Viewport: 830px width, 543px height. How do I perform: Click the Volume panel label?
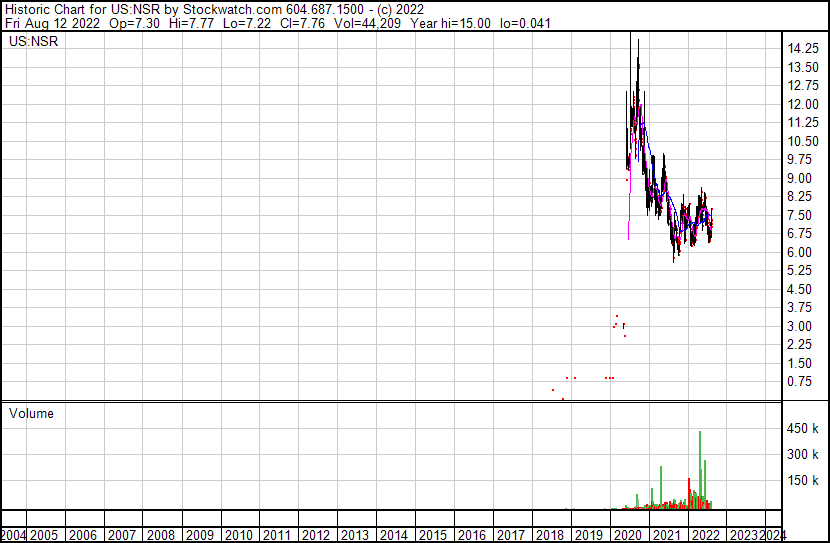coord(31,413)
